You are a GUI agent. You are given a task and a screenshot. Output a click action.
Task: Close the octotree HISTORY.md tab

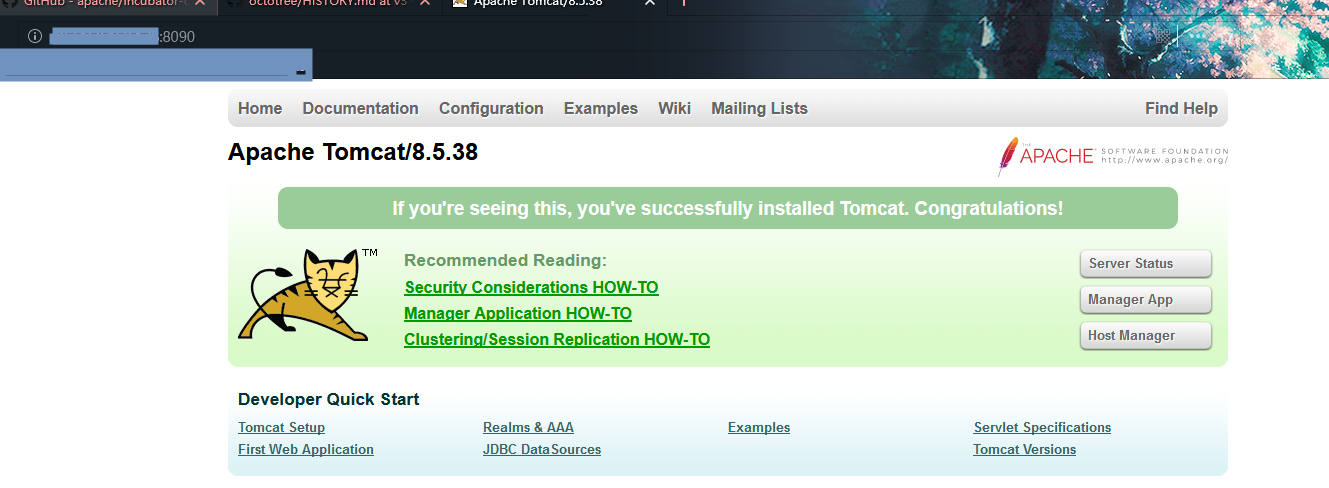point(425,3)
